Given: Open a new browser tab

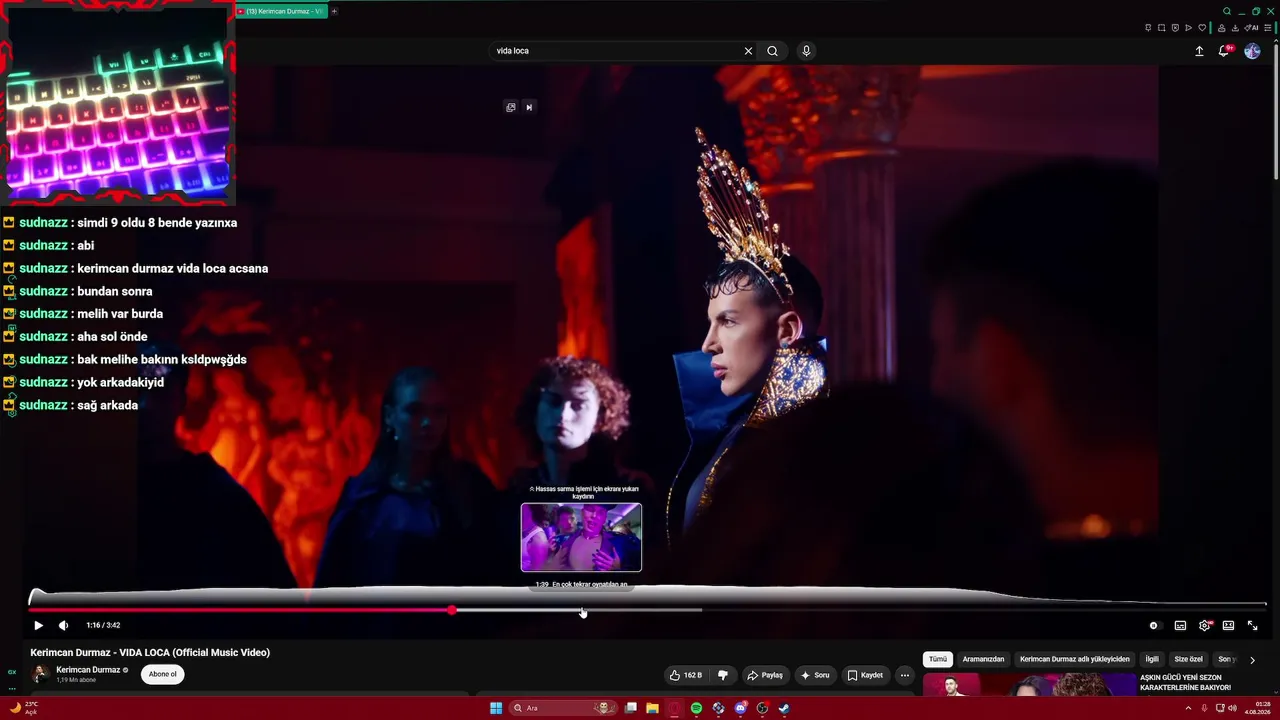Looking at the screenshot, I should click(x=334, y=11).
